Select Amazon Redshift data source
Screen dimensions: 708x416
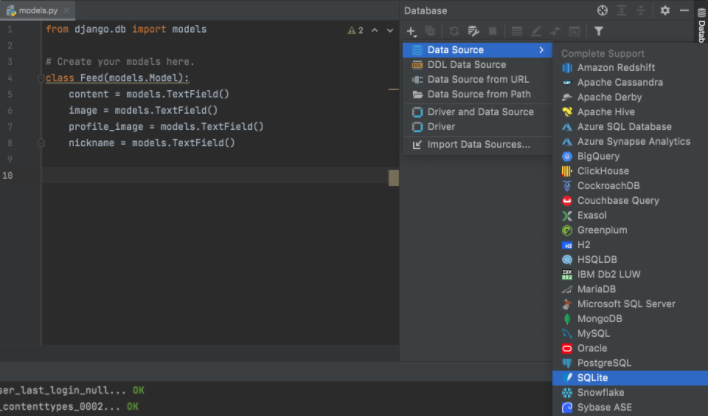click(630, 68)
